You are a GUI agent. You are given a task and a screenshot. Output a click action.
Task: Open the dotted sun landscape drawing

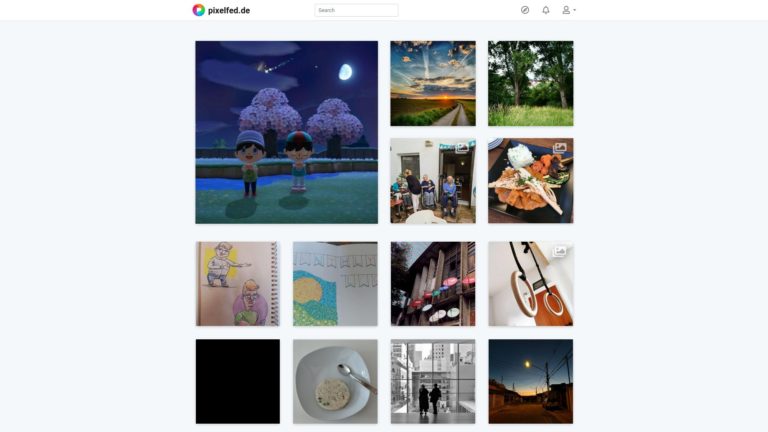[335, 284]
